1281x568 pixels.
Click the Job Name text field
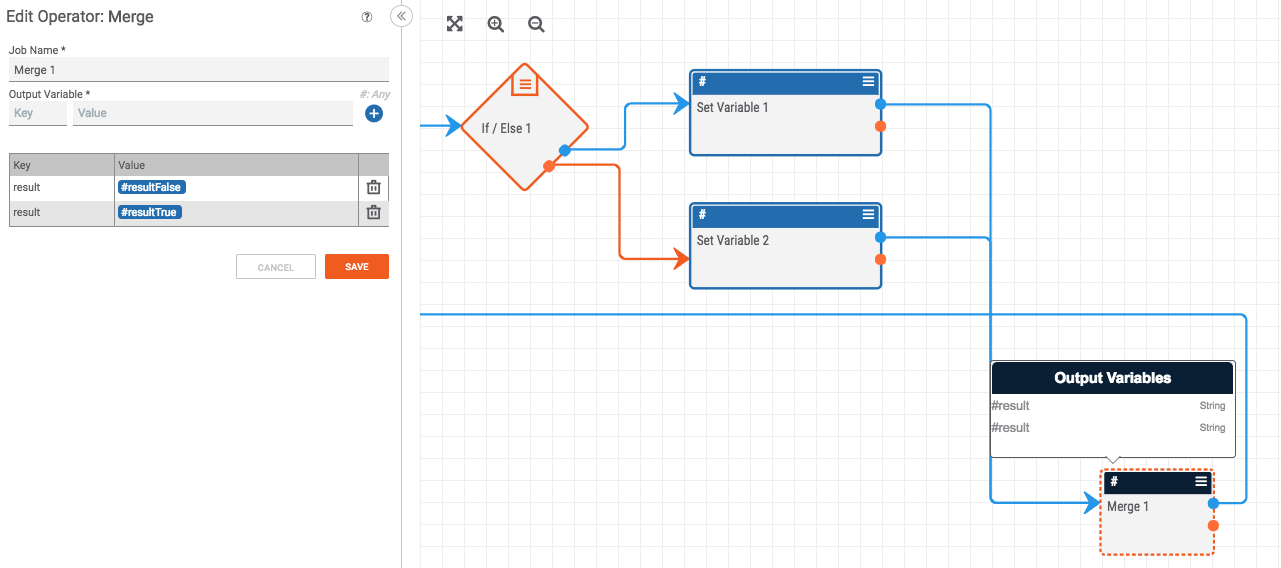(x=198, y=70)
